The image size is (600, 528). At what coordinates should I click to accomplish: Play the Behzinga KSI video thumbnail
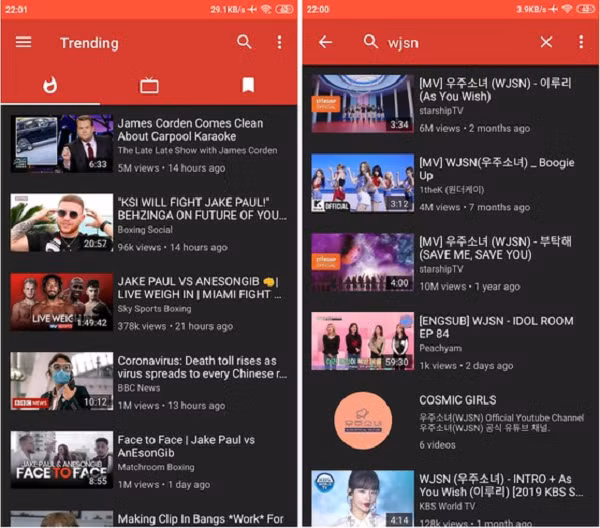tap(62, 223)
